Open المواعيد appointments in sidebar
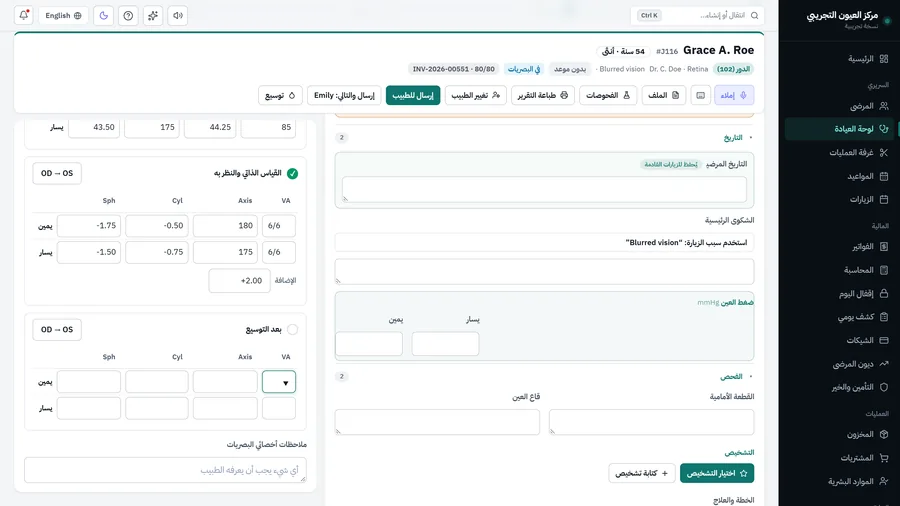This screenshot has width=900, height=506. (839, 176)
